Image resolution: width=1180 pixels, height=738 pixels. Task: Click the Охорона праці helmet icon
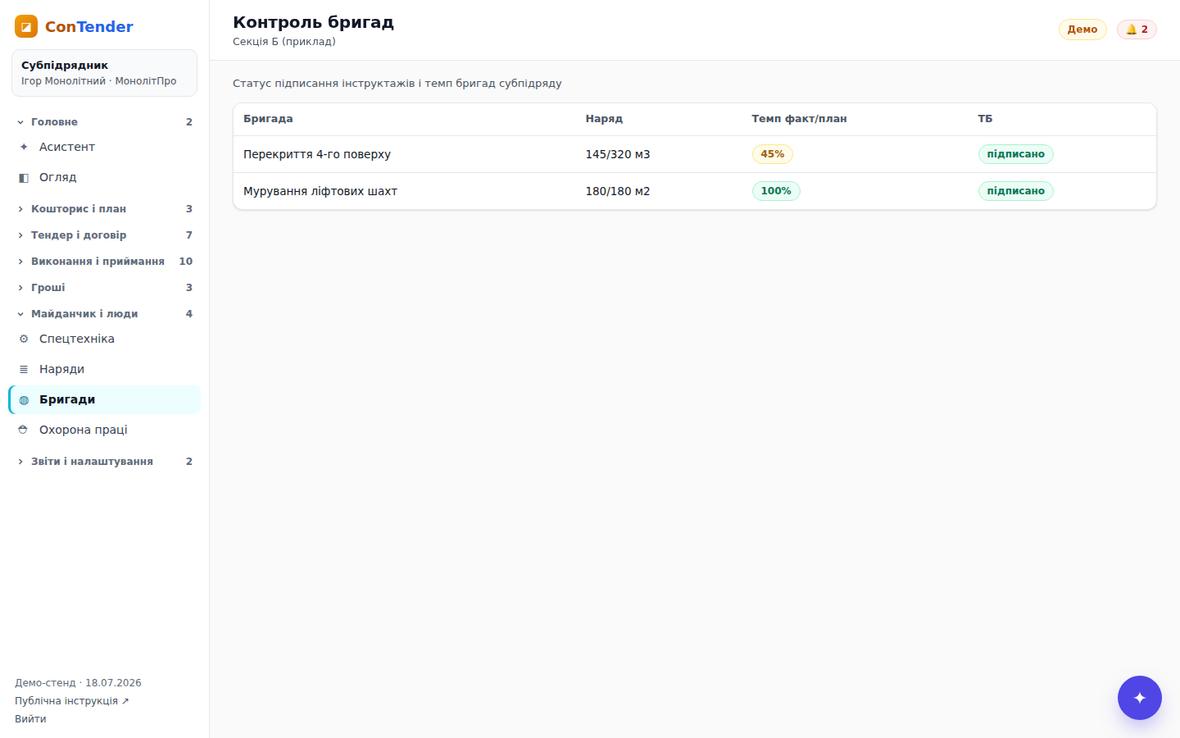23,430
